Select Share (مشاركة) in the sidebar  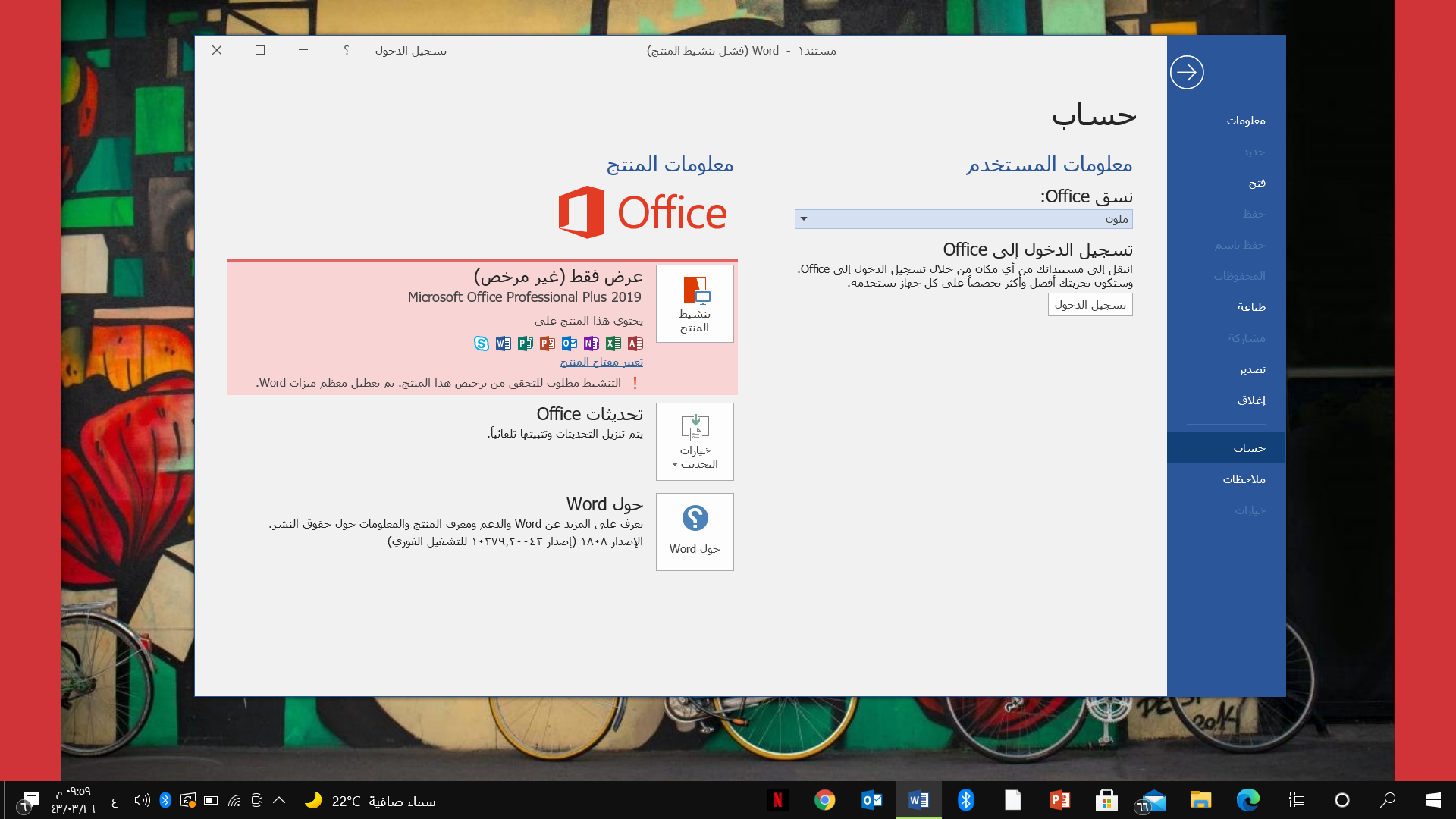click(1226, 338)
